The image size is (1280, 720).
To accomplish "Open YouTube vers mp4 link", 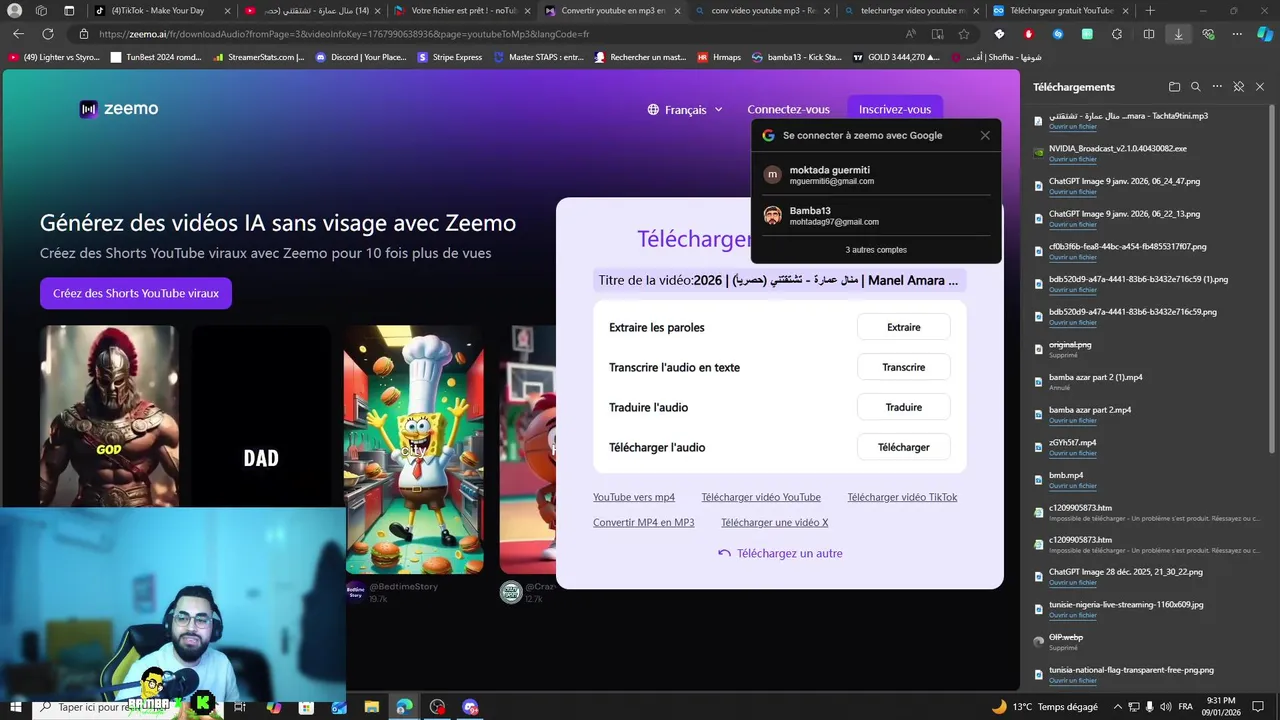I will click(634, 497).
